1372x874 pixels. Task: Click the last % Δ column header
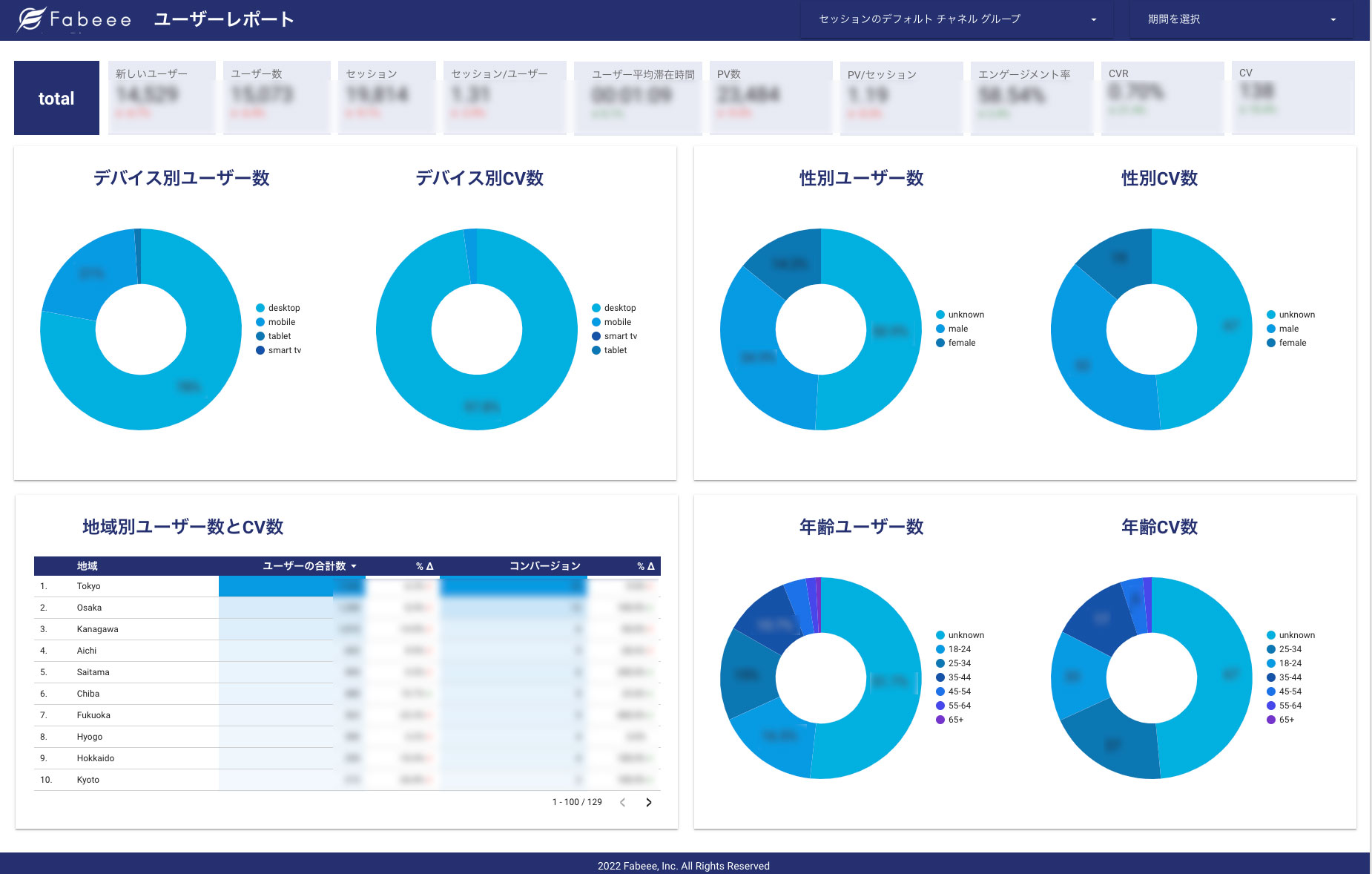point(645,566)
